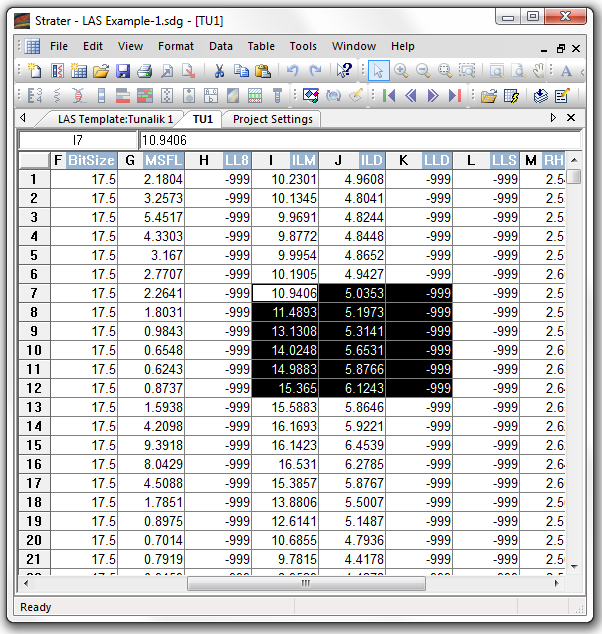Click the export icon with red arrow
This screenshot has height=634, width=602.
(x=188, y=71)
